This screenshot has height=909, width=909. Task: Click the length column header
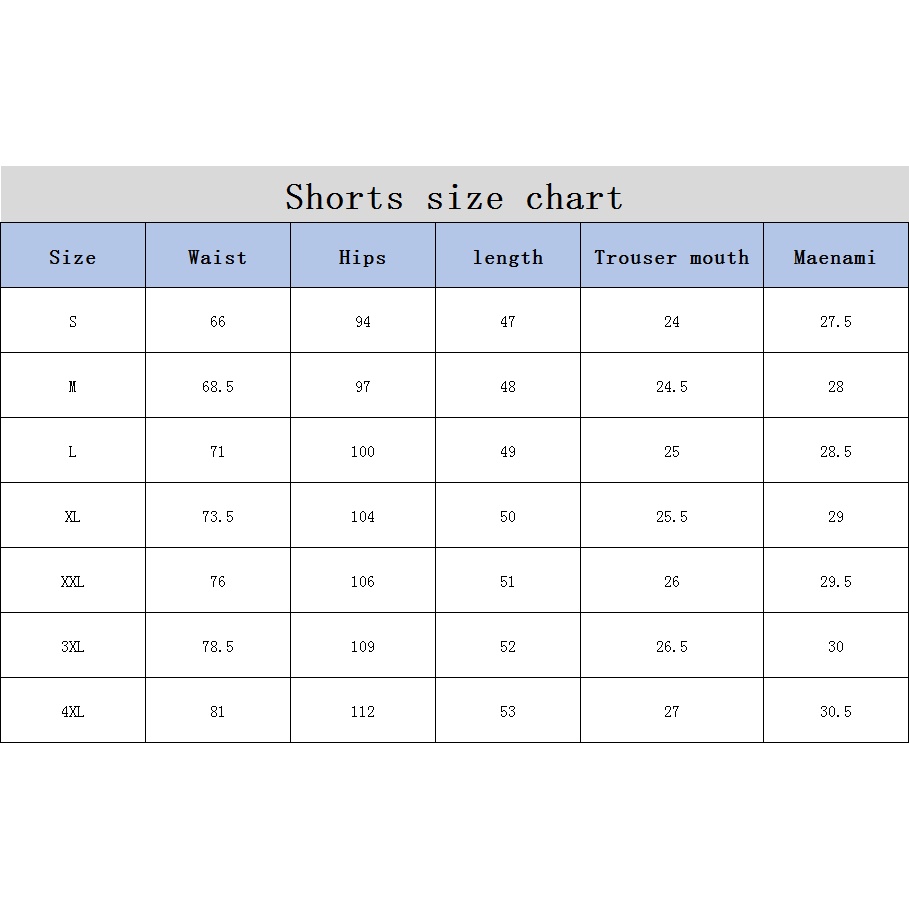[508, 257]
